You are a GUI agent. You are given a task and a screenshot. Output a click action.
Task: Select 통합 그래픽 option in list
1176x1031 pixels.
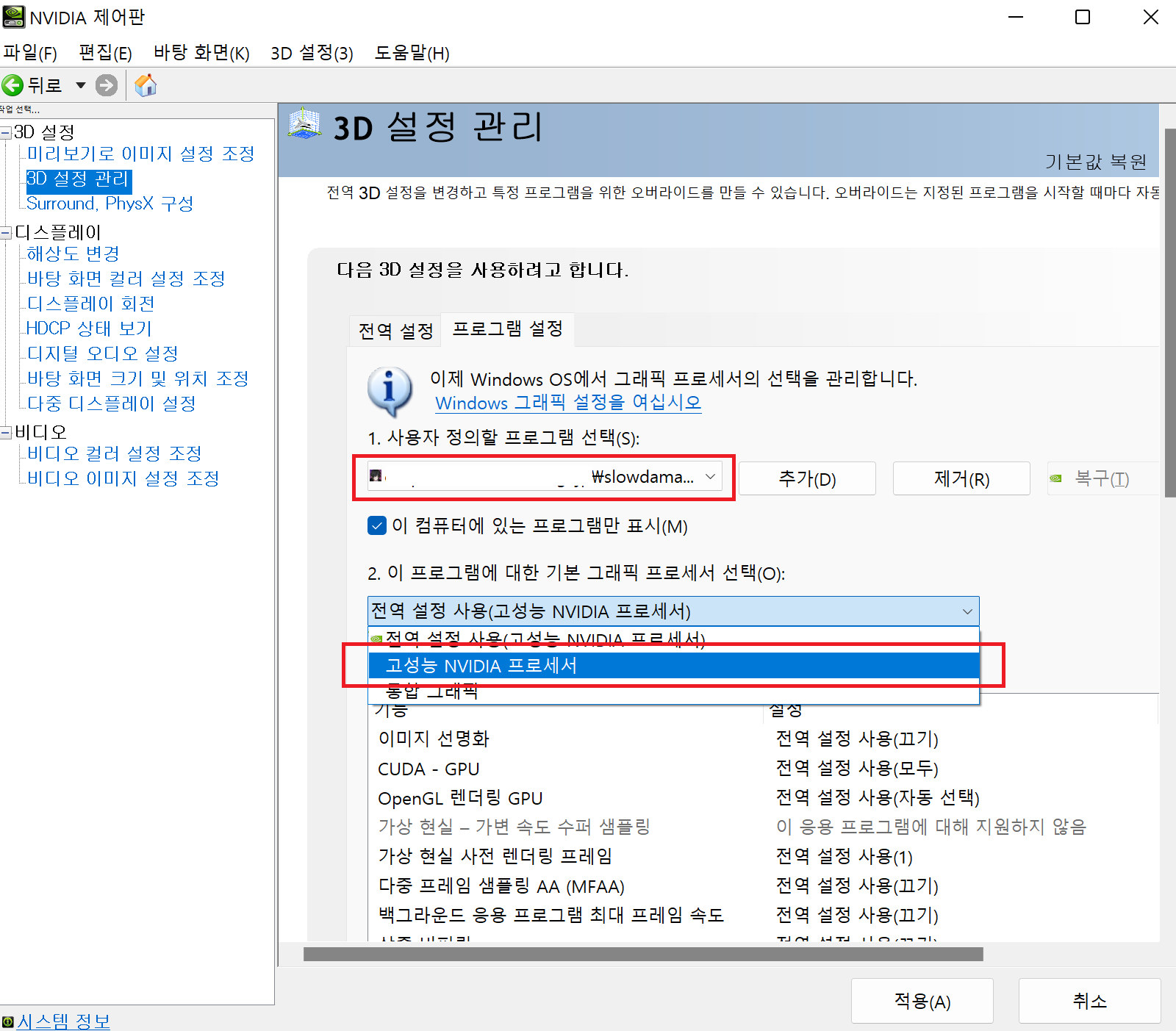tap(674, 691)
